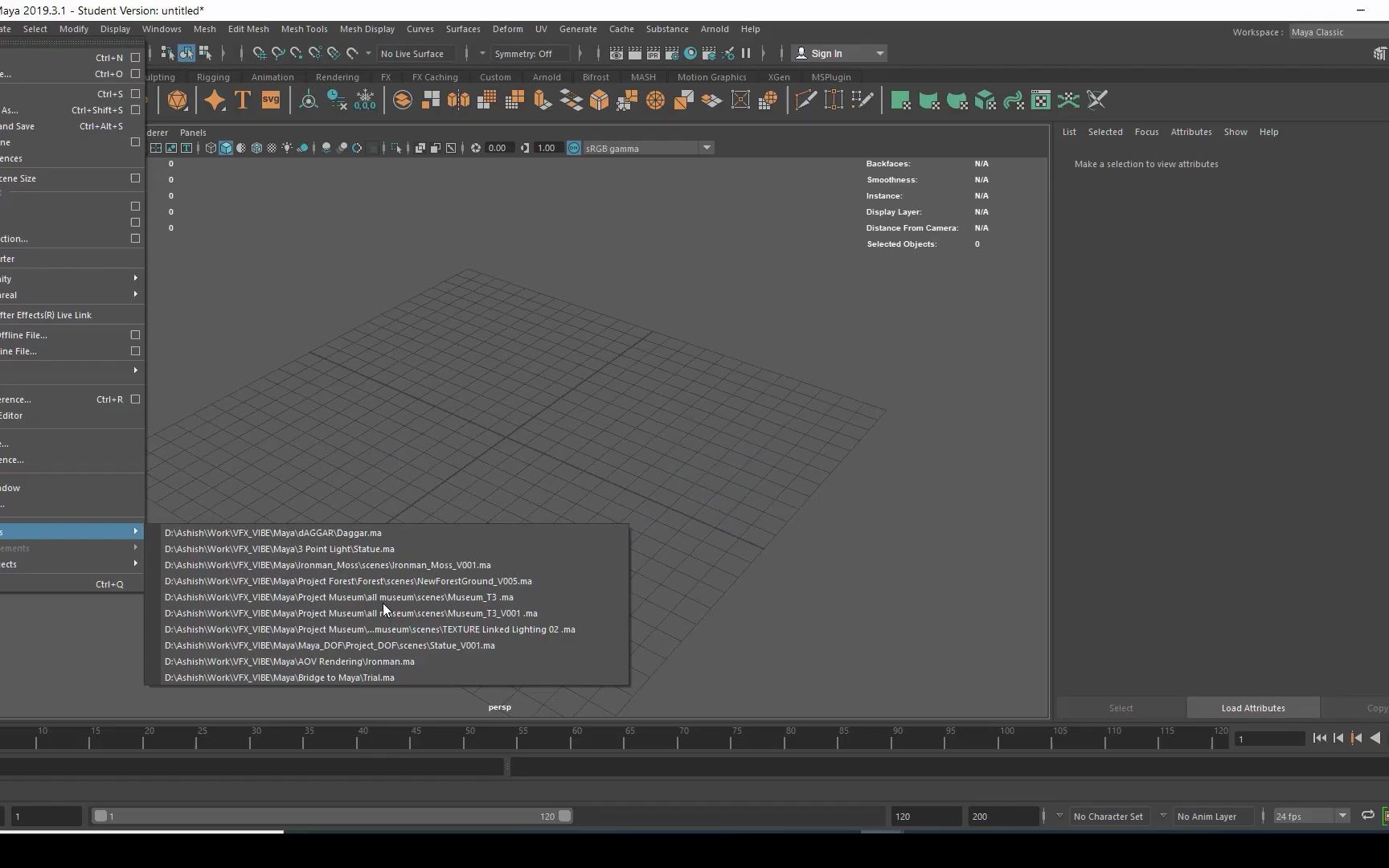Open recent file Daggar.ma
The height and width of the screenshot is (868, 1389).
click(273, 533)
